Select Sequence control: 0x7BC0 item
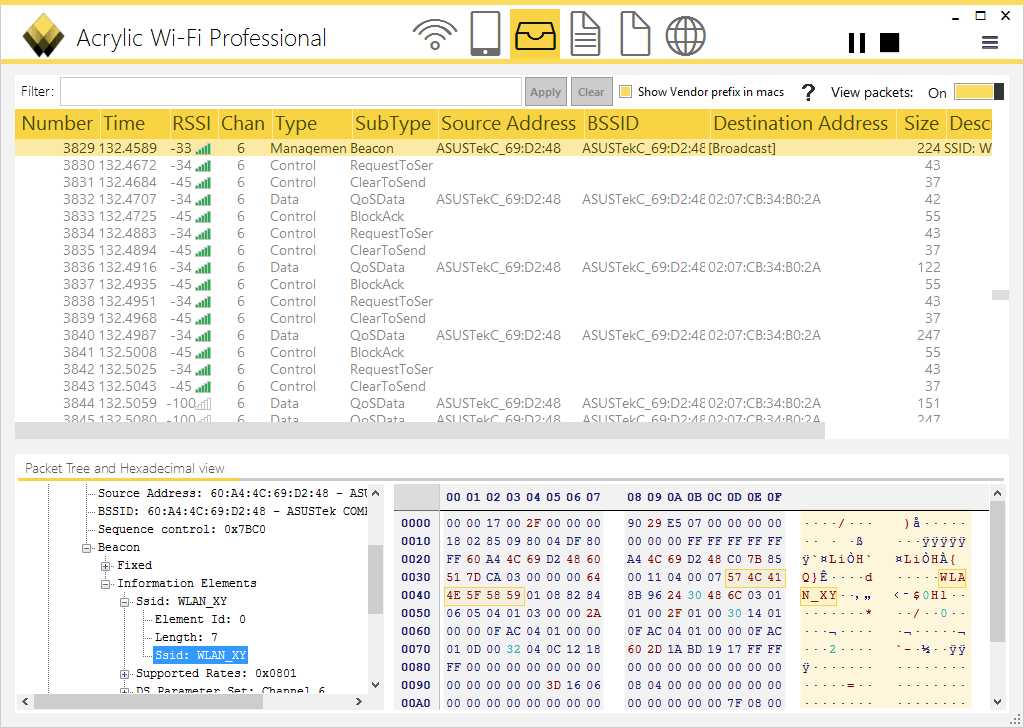The height and width of the screenshot is (728, 1024). (182, 530)
